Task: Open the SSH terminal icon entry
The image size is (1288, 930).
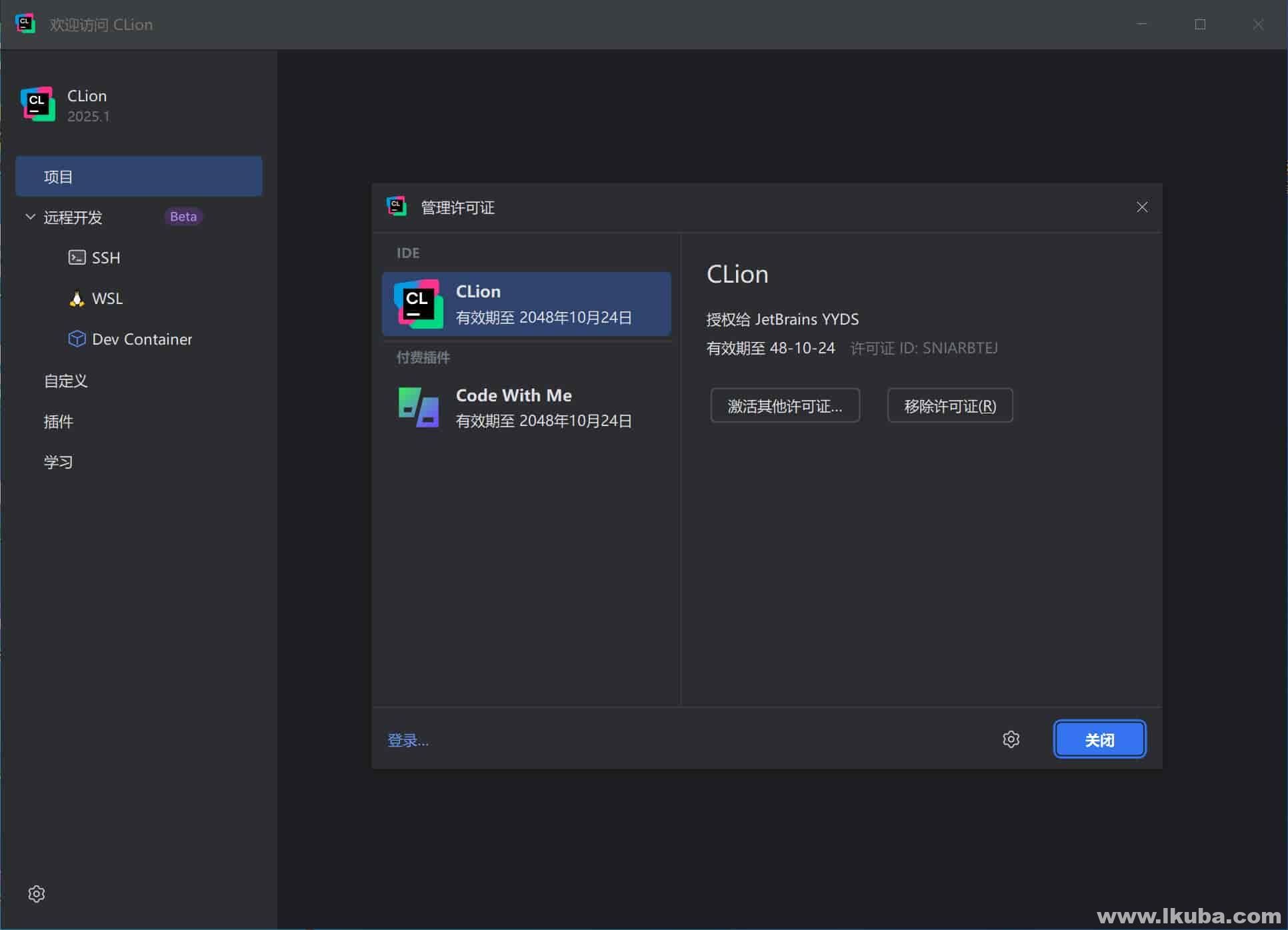Action: pos(77,257)
